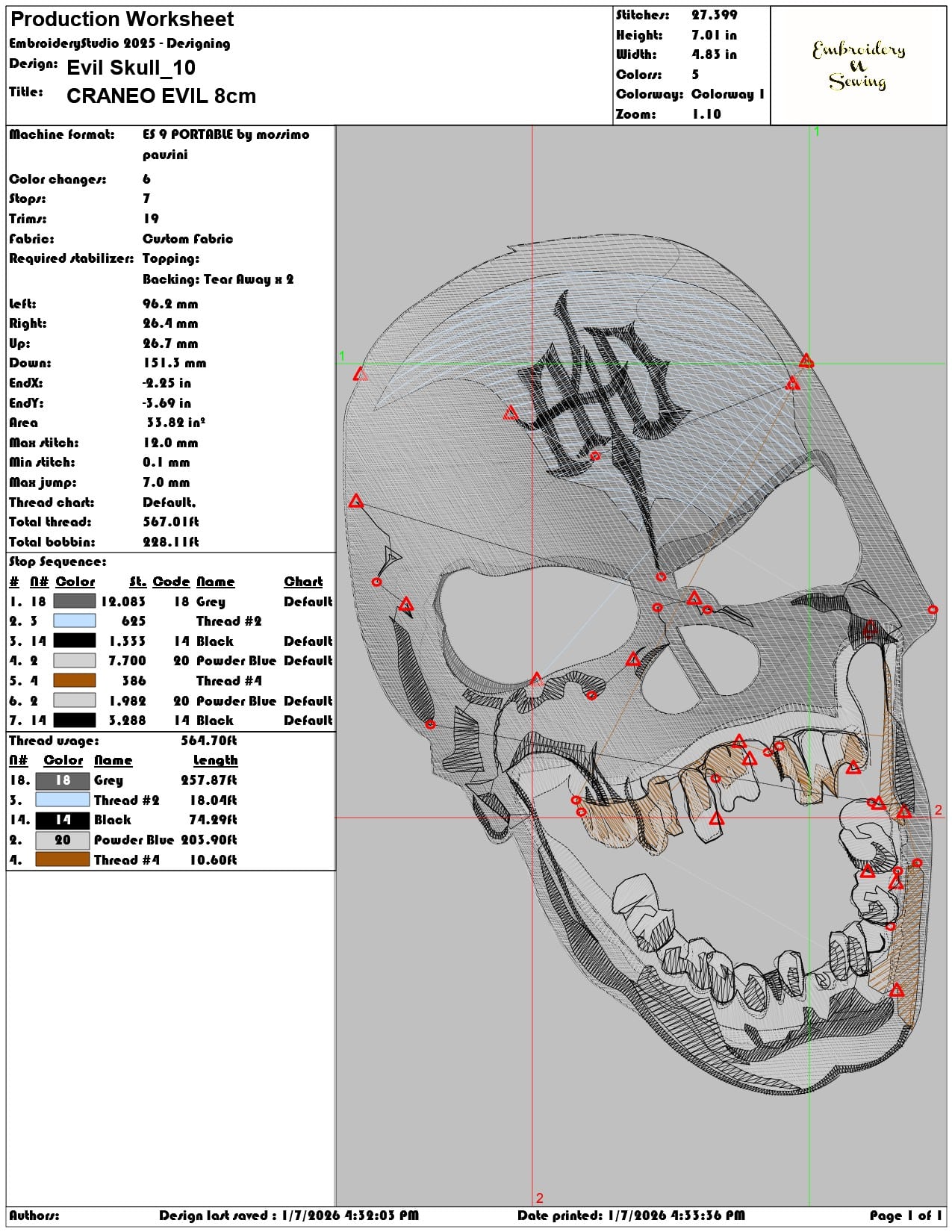Click the 'Colorway 1' value
Image resolution: width=952 pixels, height=1232 pixels.
point(728,94)
